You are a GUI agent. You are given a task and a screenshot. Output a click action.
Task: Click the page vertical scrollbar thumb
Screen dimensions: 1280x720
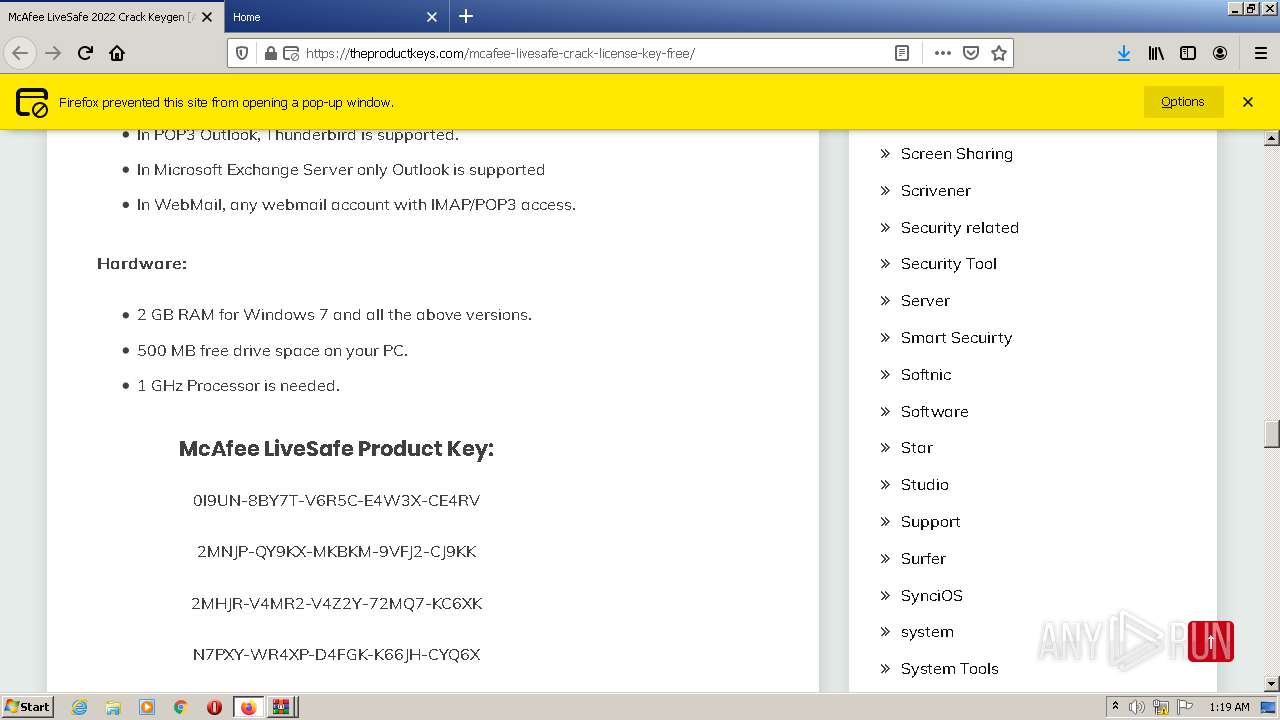click(1272, 434)
